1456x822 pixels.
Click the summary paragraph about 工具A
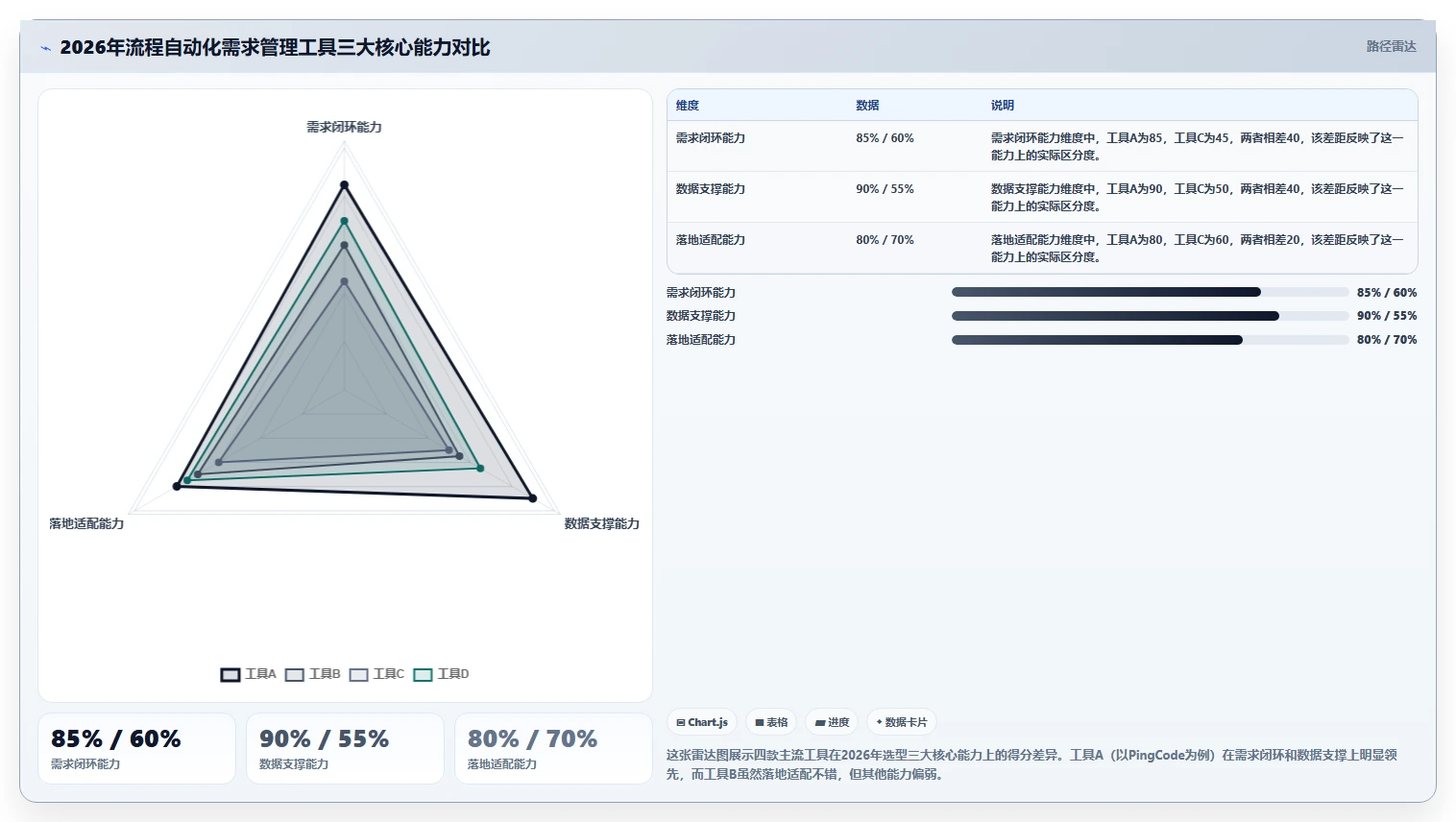click(x=1032, y=764)
